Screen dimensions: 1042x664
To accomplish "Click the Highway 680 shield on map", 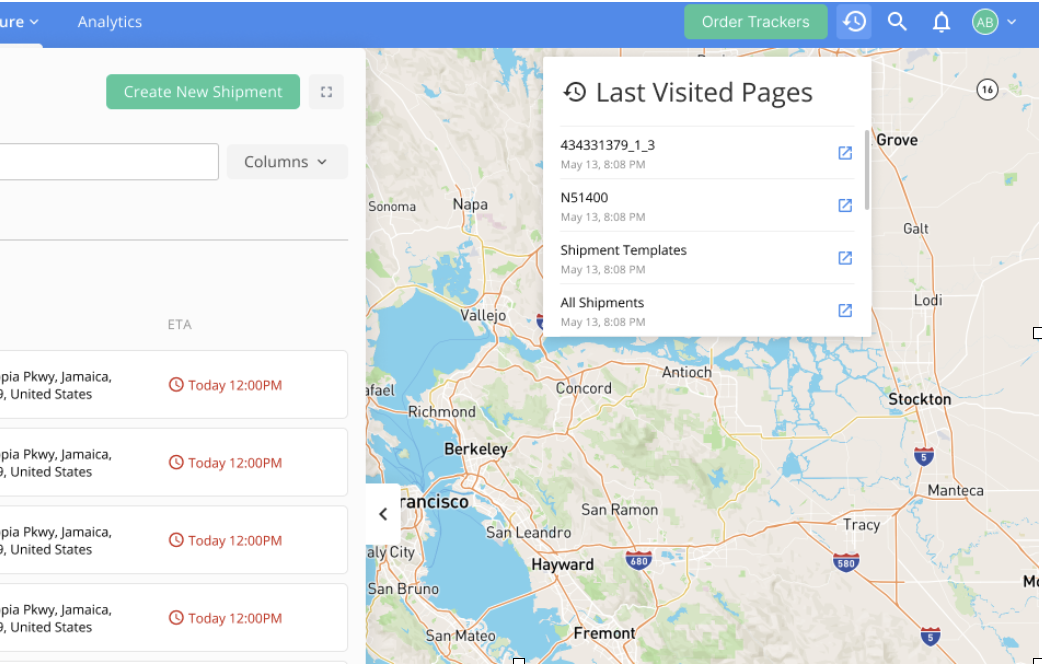I will [x=639, y=560].
